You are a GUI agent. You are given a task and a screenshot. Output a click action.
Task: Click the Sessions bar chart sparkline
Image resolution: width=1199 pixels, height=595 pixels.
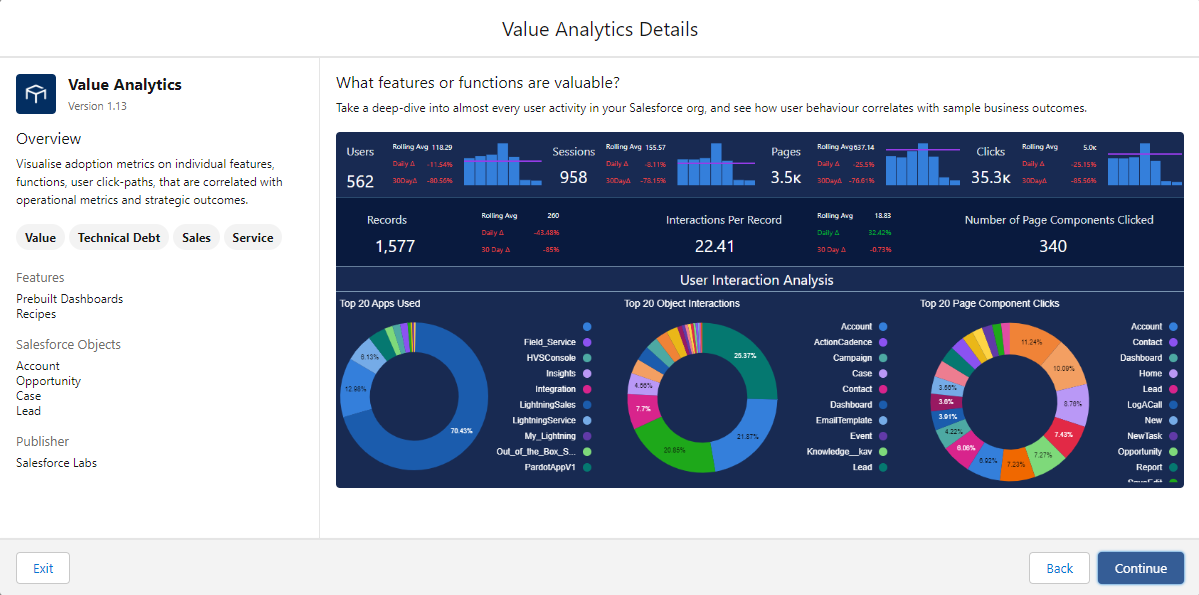716,164
